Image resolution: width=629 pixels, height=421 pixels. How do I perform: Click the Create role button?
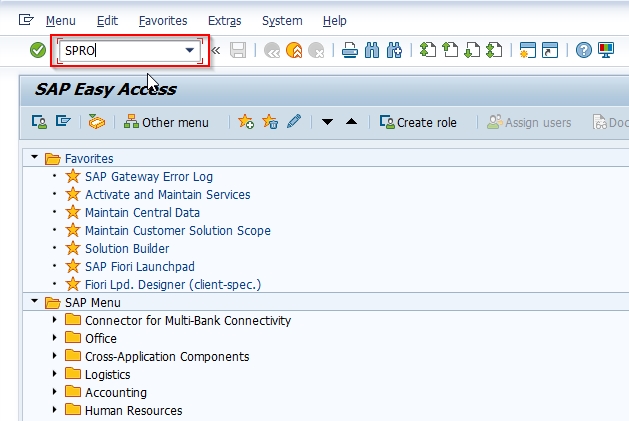pyautogui.click(x=418, y=122)
